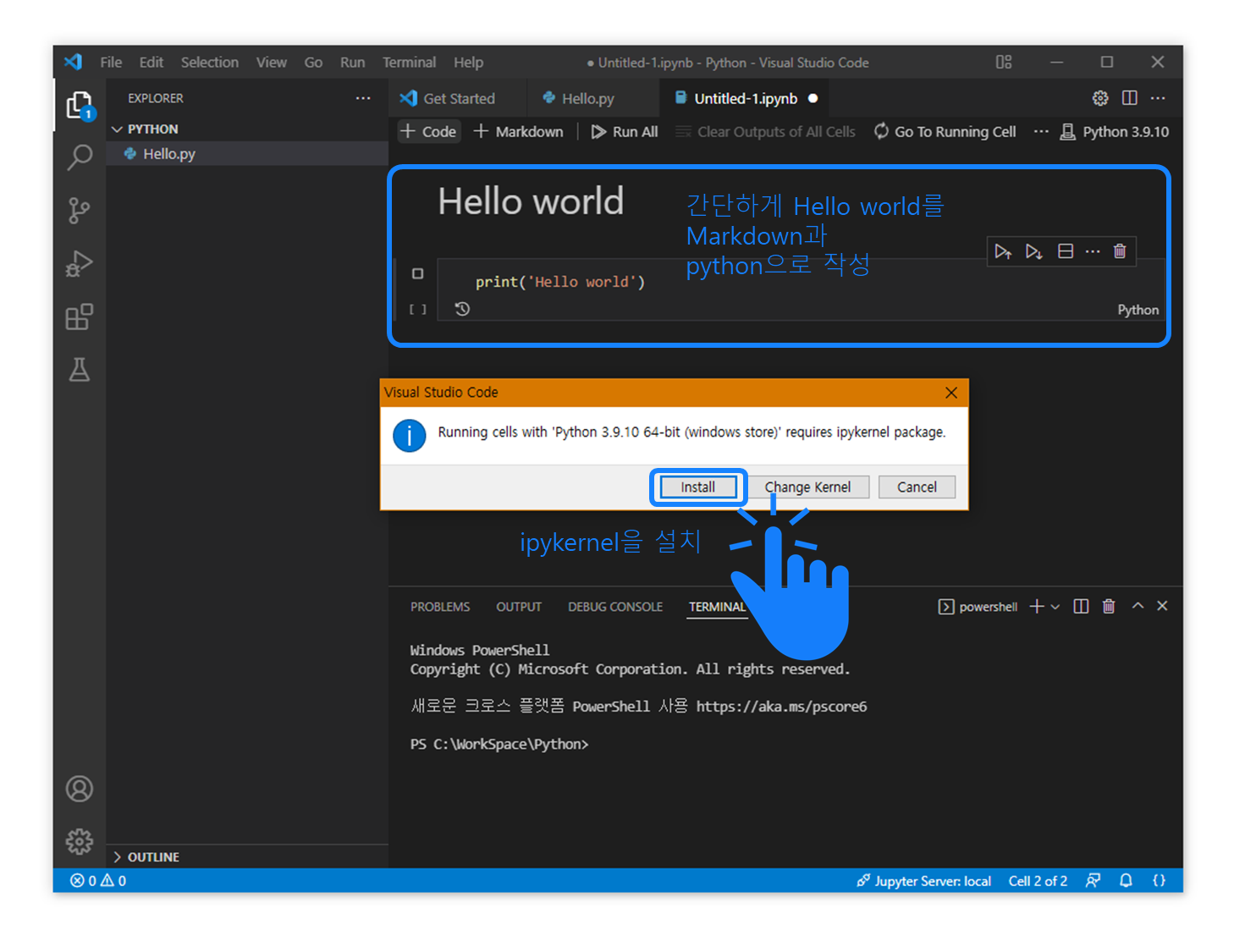
Task: Click the Install button in dialog
Action: click(x=698, y=487)
